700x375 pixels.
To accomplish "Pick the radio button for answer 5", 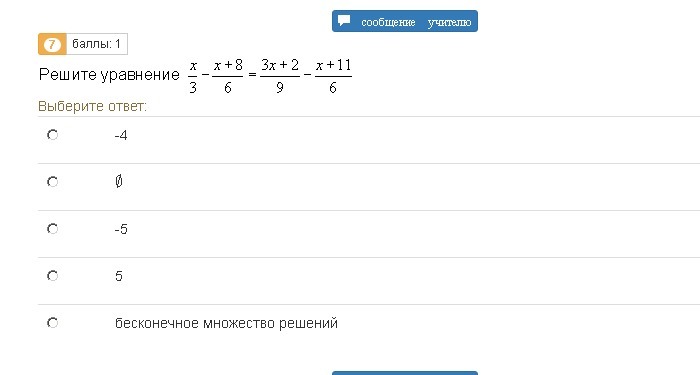I will 53,276.
